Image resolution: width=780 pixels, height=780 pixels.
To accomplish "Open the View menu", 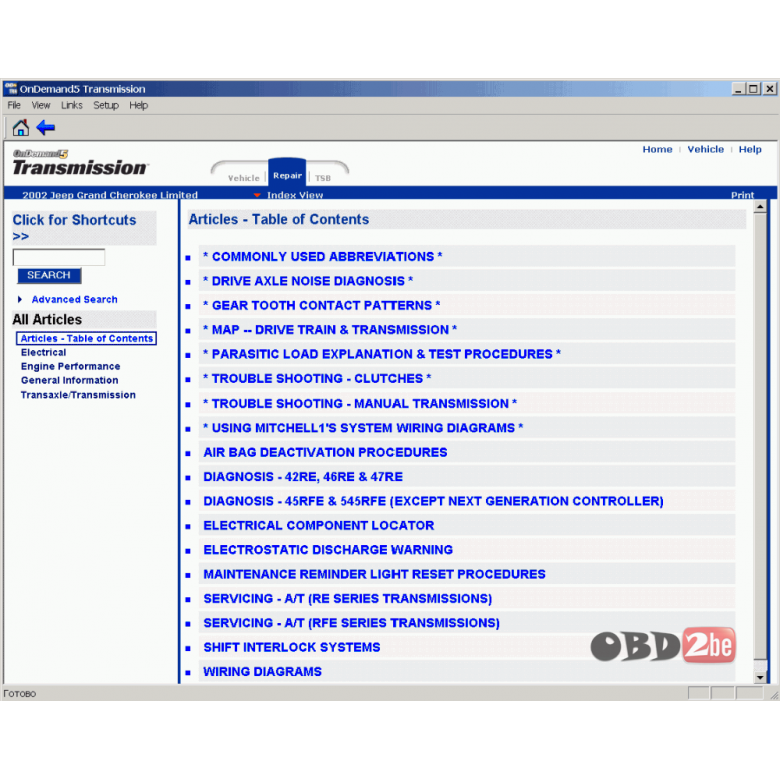I will (x=41, y=105).
